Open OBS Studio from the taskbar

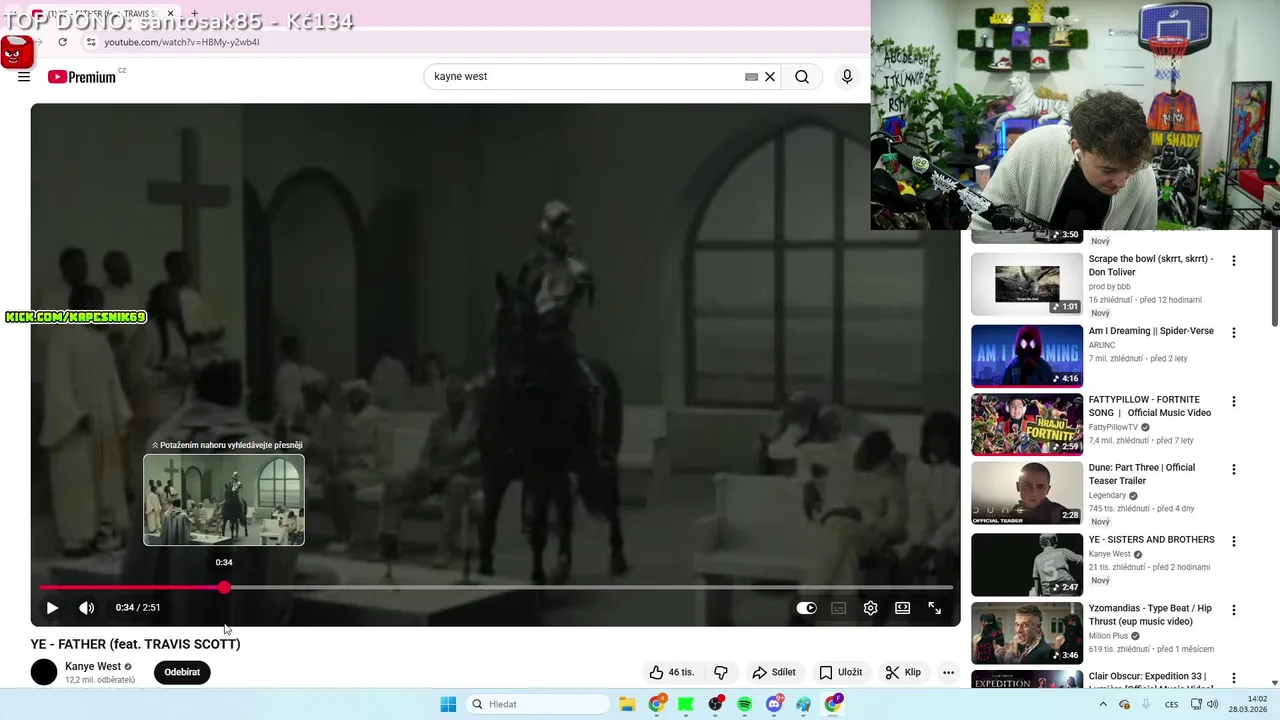[x=715, y=704]
